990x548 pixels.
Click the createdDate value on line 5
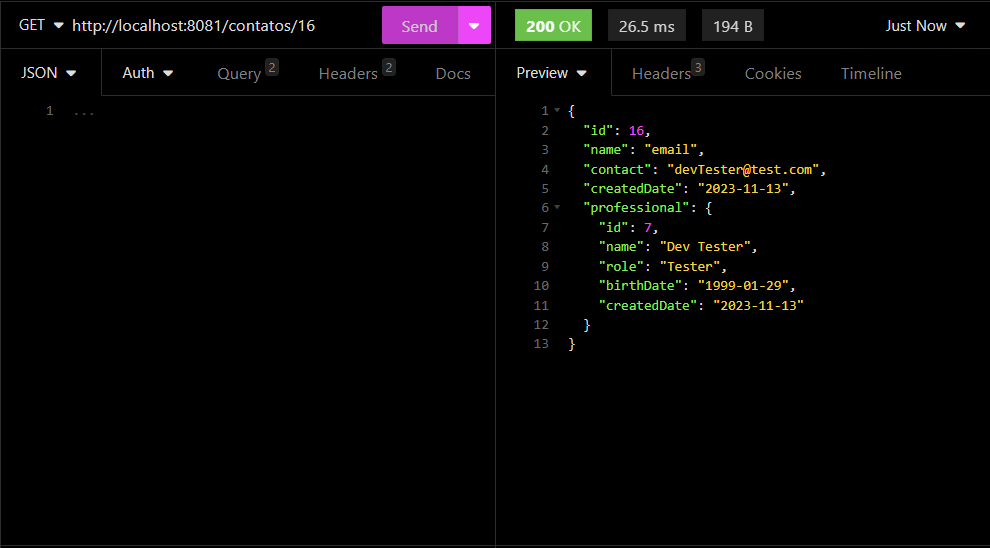pos(743,188)
